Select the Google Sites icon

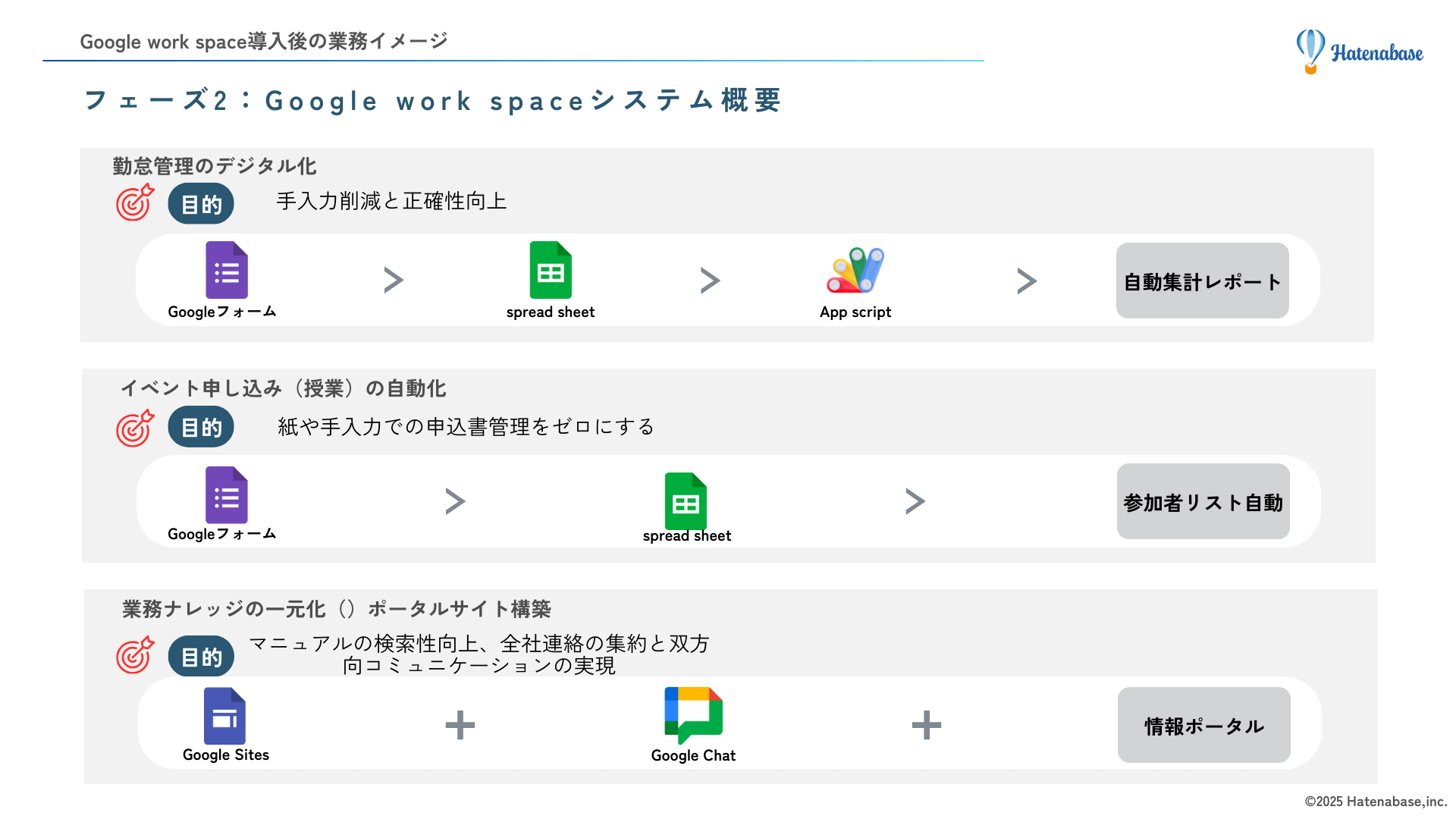[225, 714]
